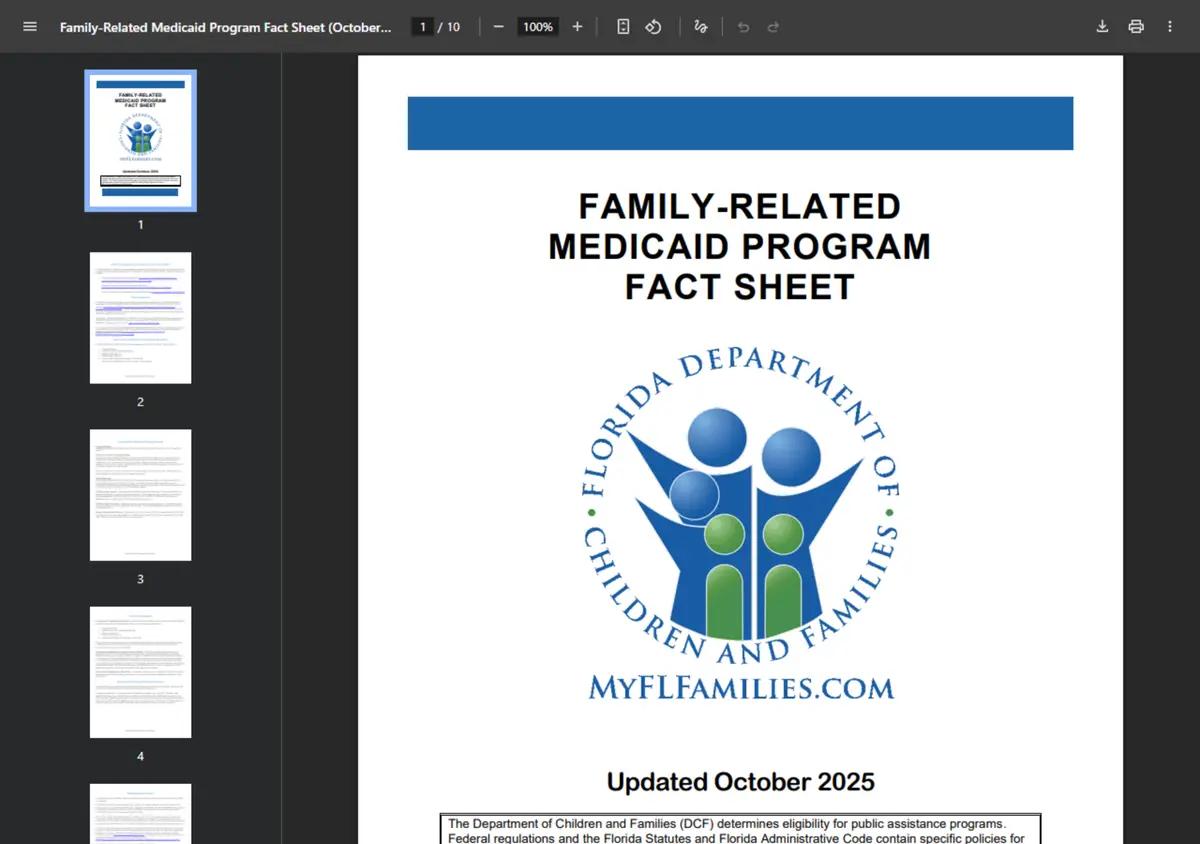Go to page 4 thumbnail

point(140,672)
